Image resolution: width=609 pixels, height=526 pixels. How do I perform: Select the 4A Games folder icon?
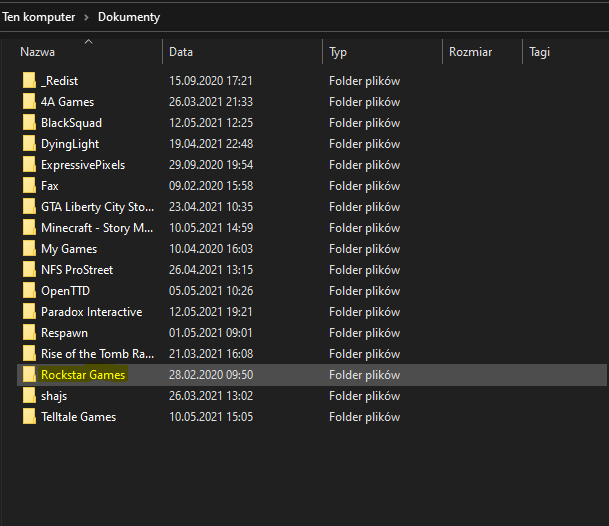point(29,102)
